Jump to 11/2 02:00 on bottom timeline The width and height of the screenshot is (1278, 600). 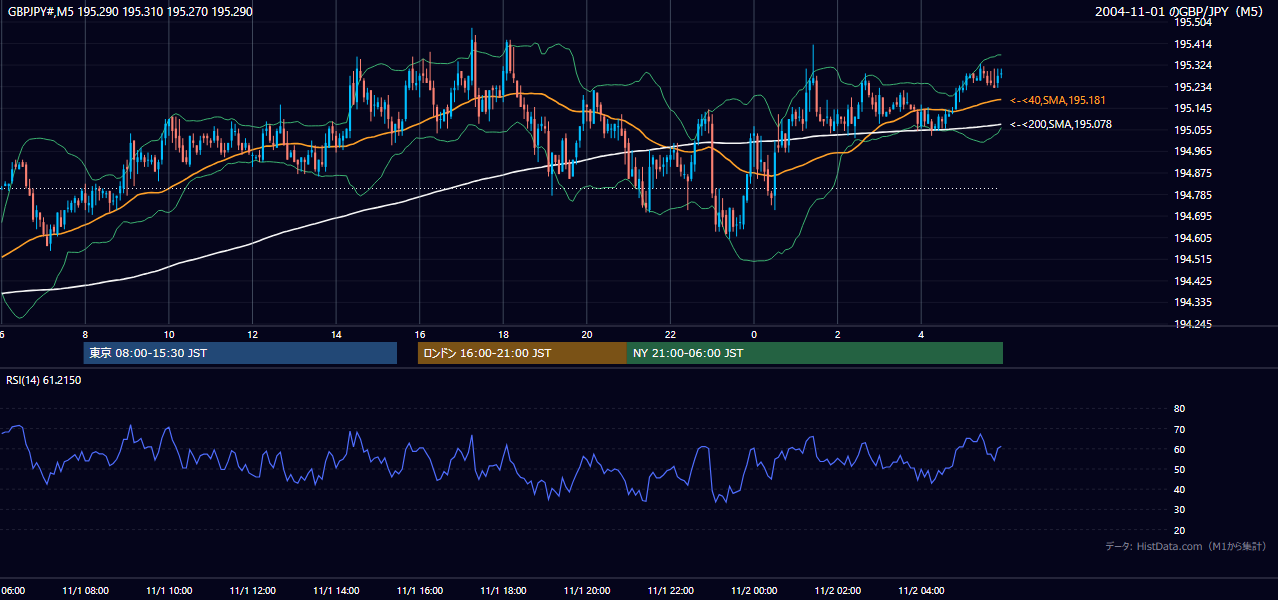(838, 591)
